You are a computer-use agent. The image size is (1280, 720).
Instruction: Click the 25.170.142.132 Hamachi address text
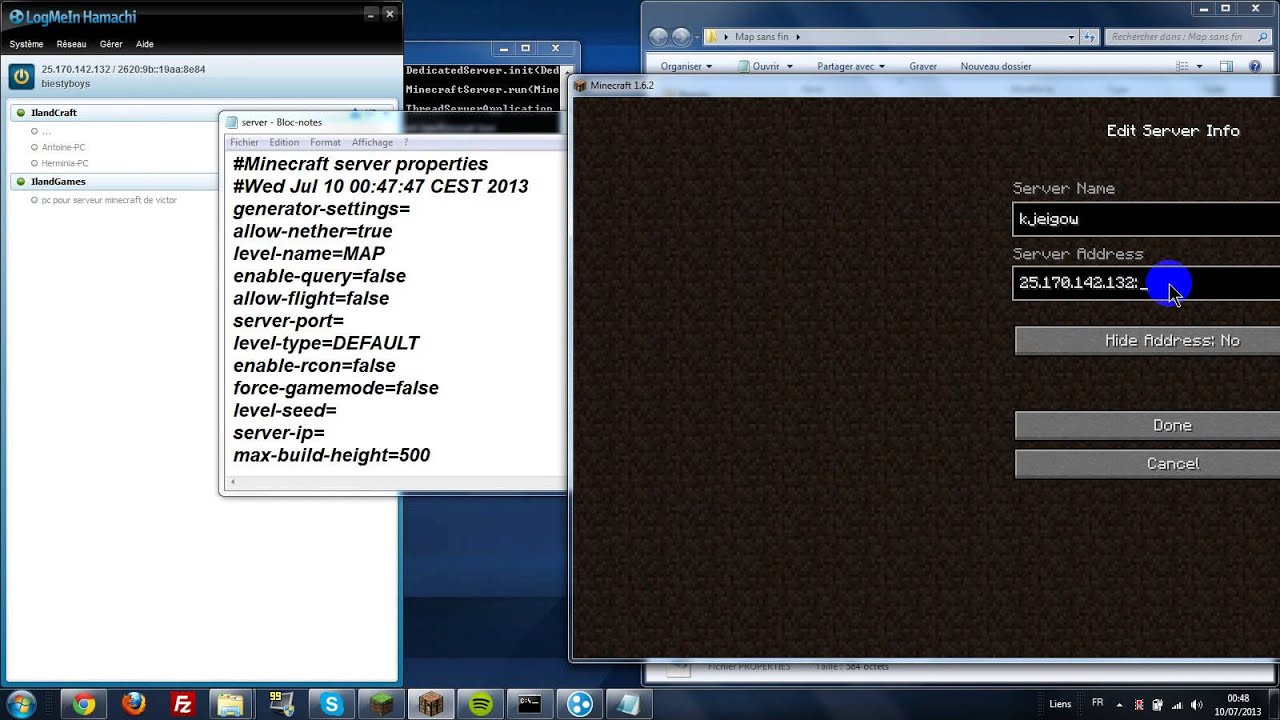coord(76,70)
